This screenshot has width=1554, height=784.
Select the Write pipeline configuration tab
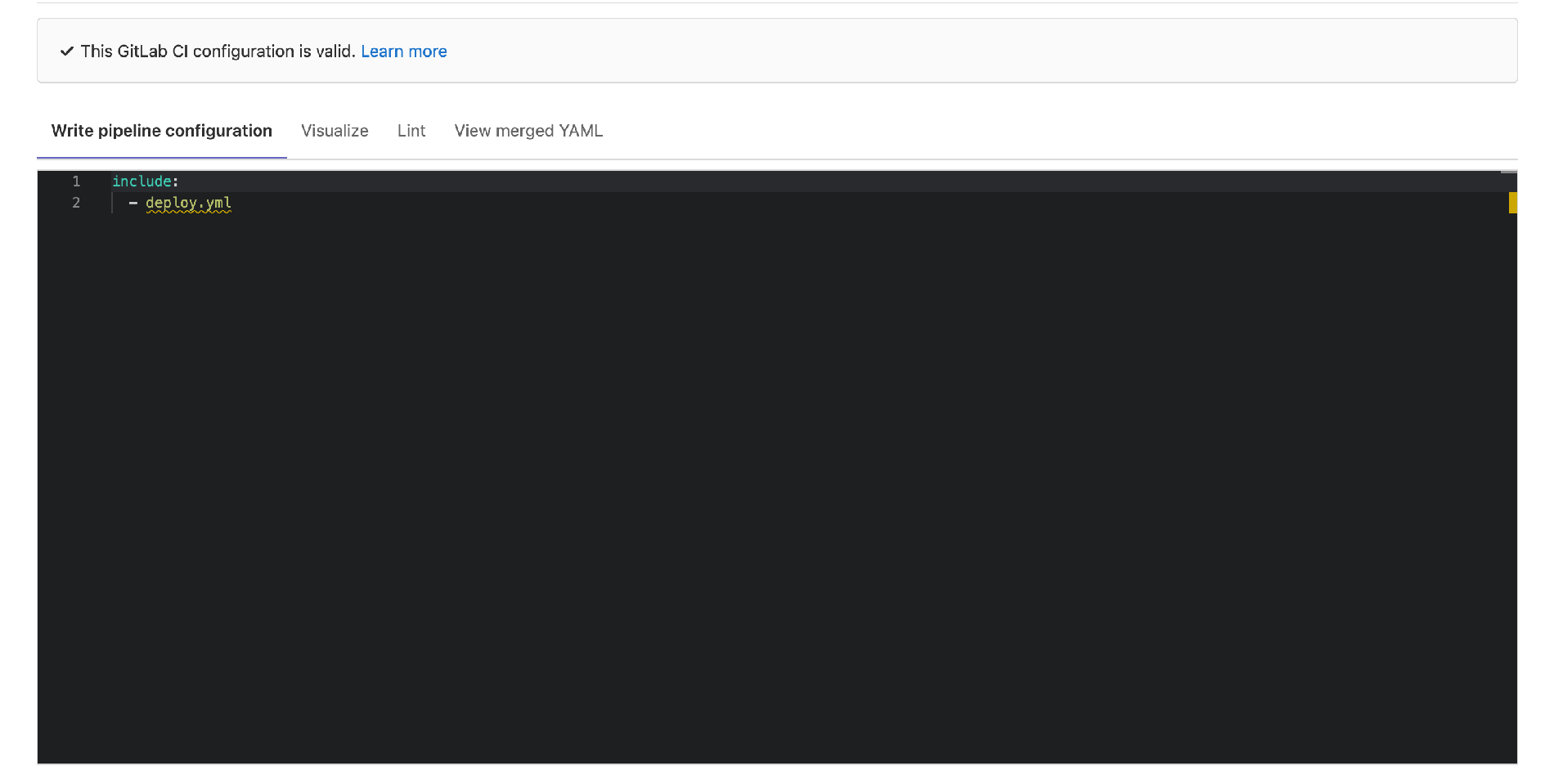tap(161, 131)
